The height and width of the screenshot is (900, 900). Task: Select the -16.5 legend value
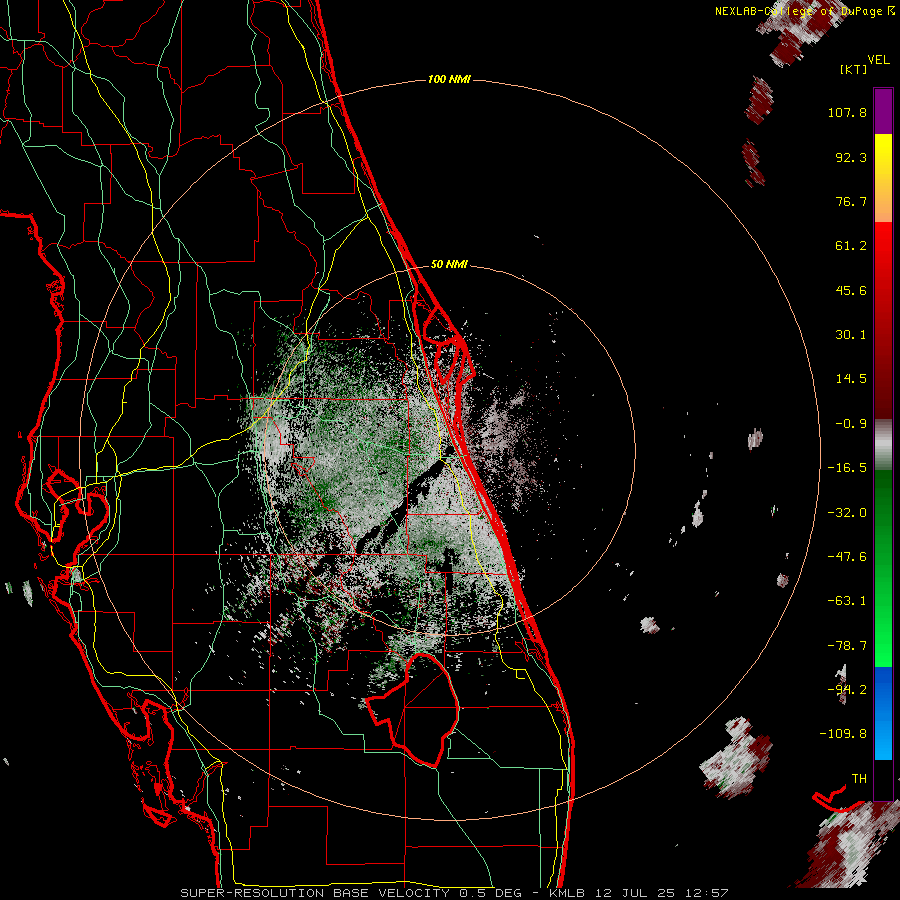click(847, 468)
